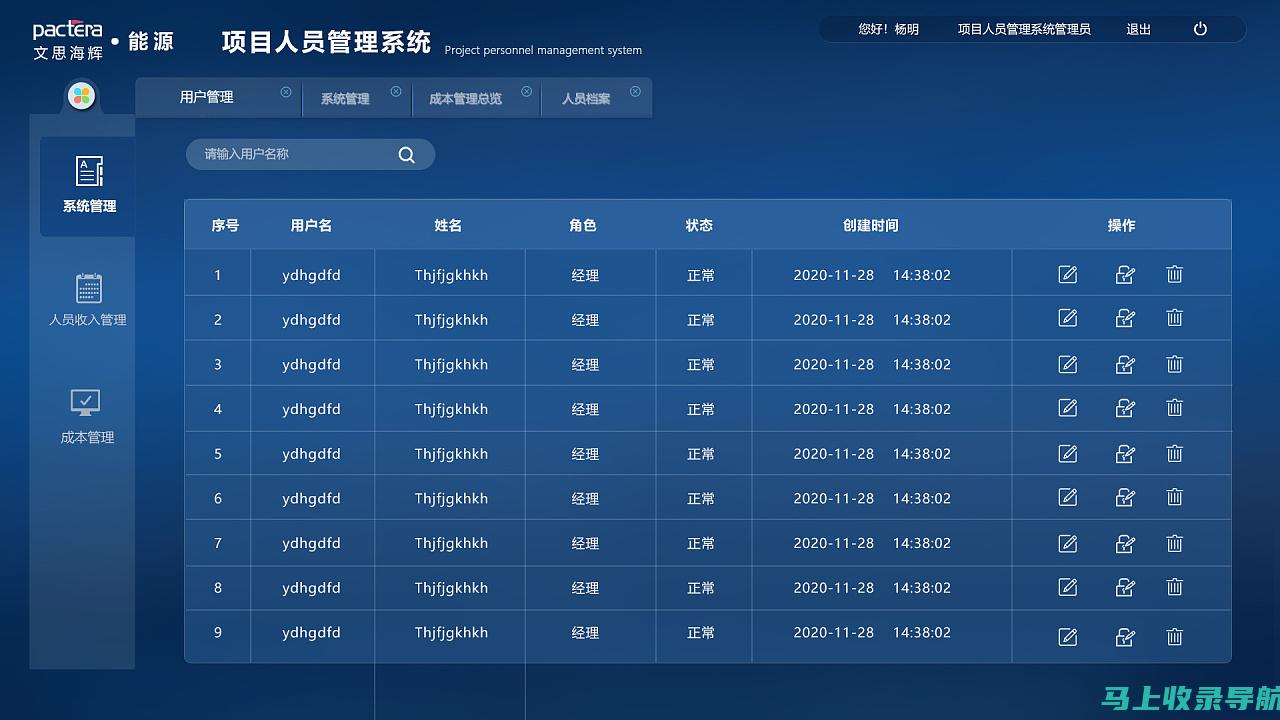Delete row 1 with the trash icon
The height and width of the screenshot is (720, 1280).
click(1174, 274)
